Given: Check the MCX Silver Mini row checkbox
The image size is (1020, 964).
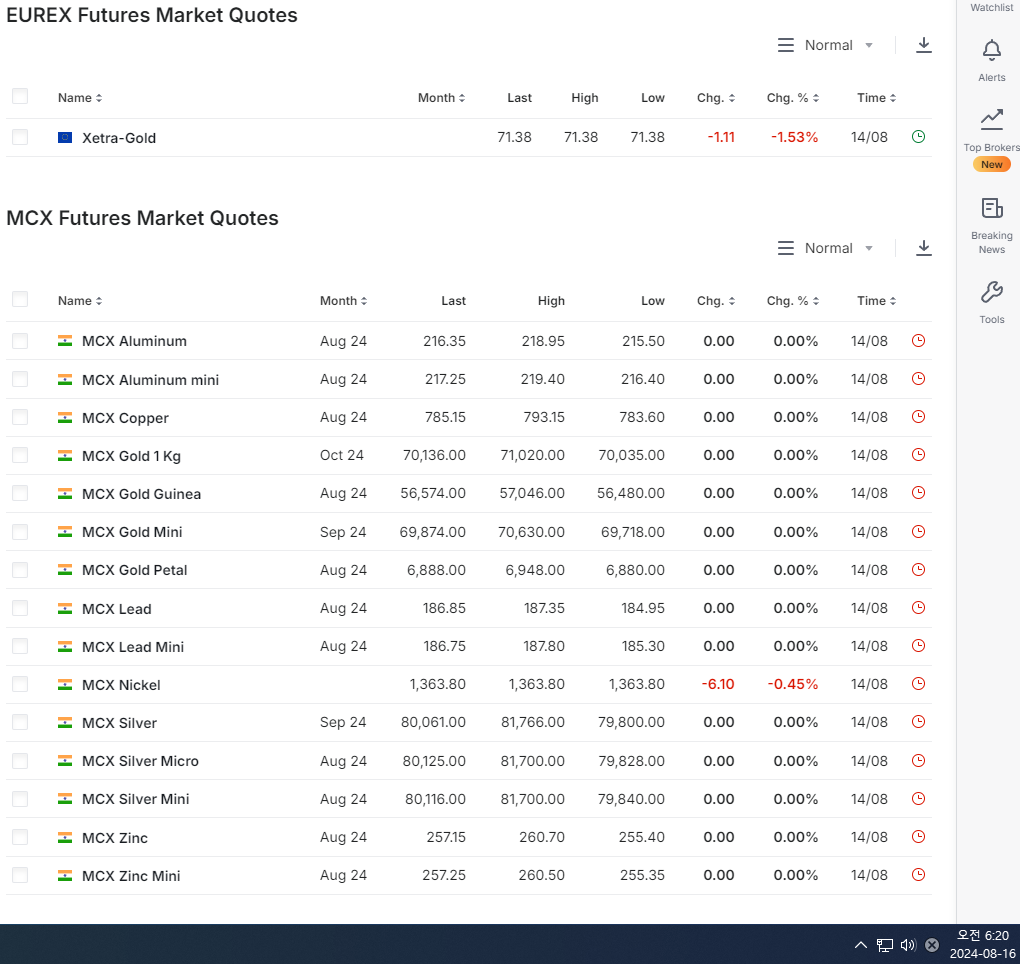Looking at the screenshot, I should 20,799.
